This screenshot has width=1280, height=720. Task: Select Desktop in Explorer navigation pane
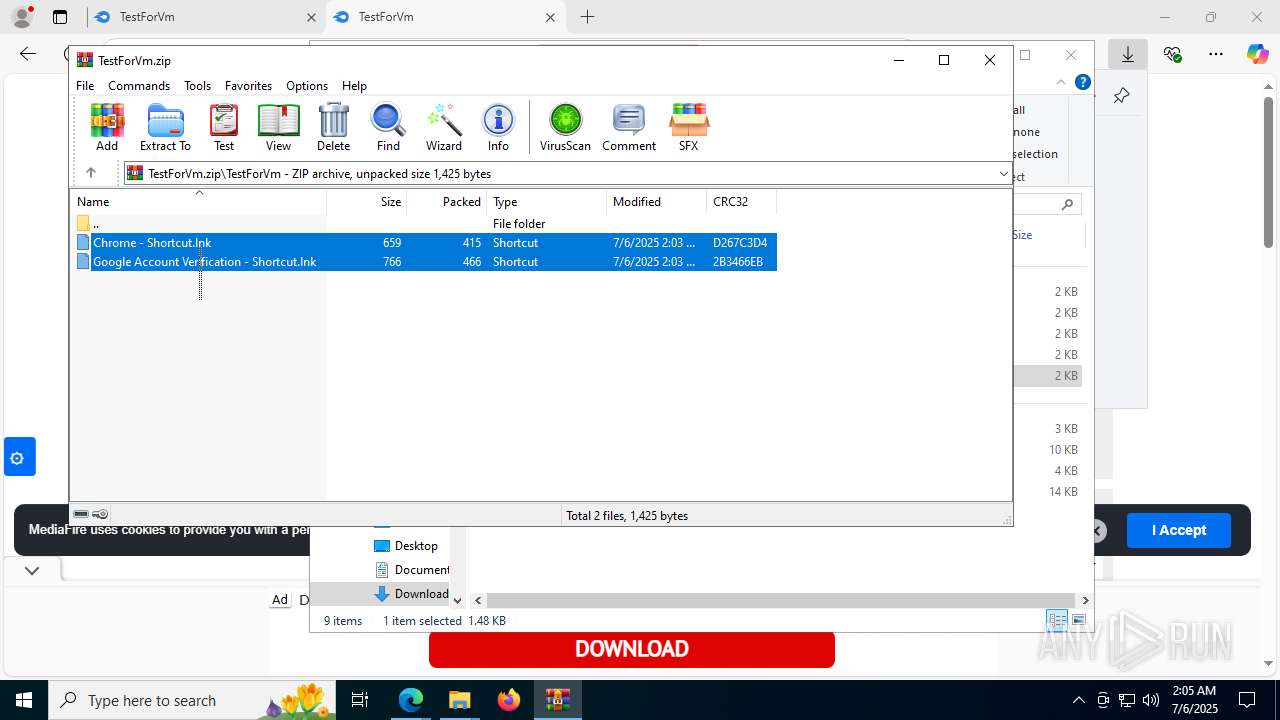coord(405,545)
